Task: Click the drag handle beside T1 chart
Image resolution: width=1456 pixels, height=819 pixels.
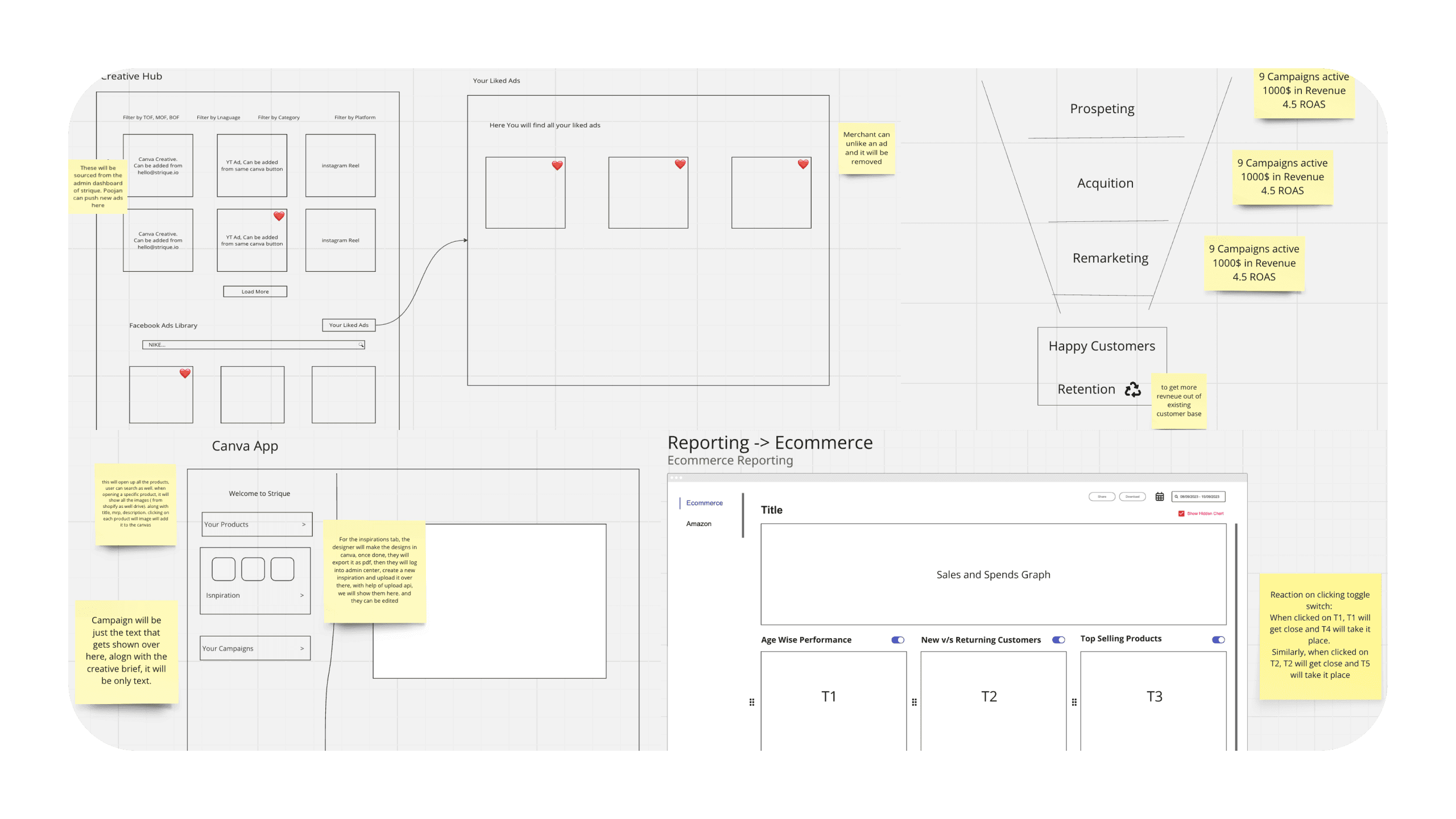Action: [752, 702]
